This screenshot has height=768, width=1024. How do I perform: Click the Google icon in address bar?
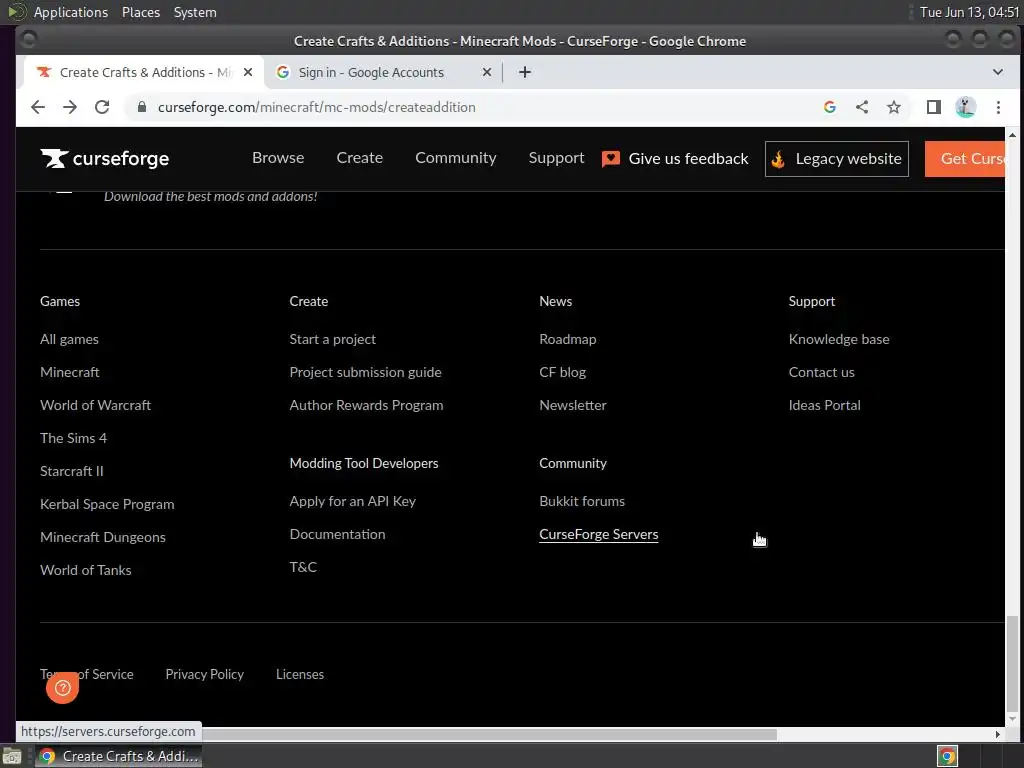pos(830,107)
